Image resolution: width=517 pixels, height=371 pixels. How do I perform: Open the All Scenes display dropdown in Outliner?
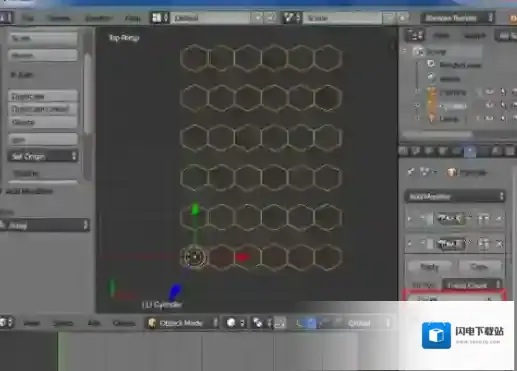[x=506, y=35]
